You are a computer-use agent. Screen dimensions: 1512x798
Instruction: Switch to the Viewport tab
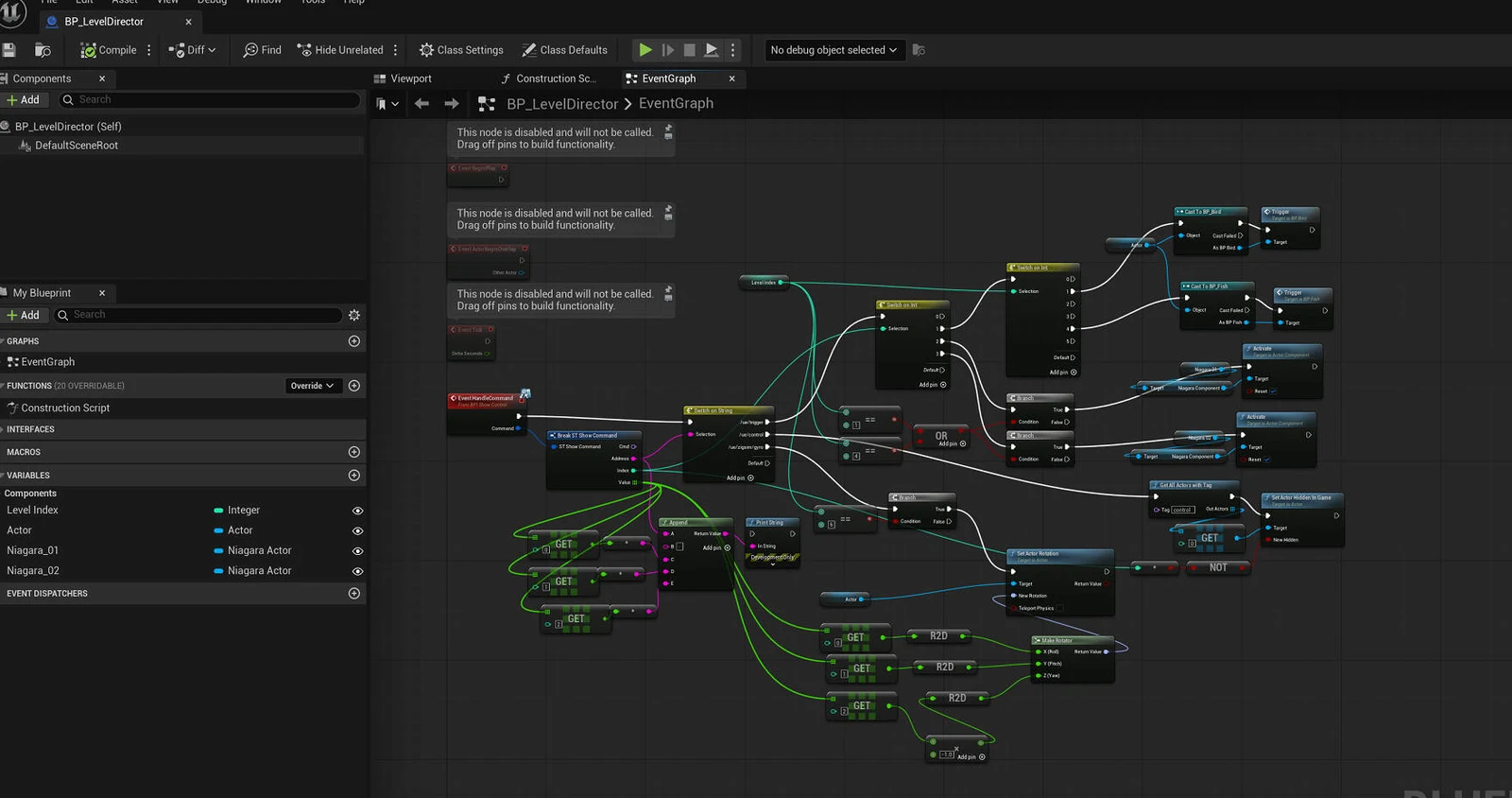pyautogui.click(x=403, y=78)
